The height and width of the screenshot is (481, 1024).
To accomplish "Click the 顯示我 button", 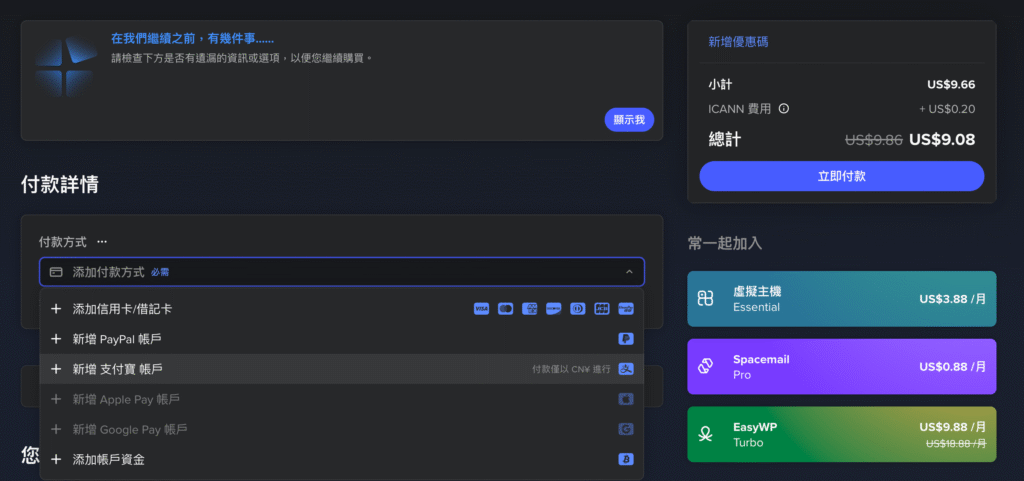I will coord(629,120).
